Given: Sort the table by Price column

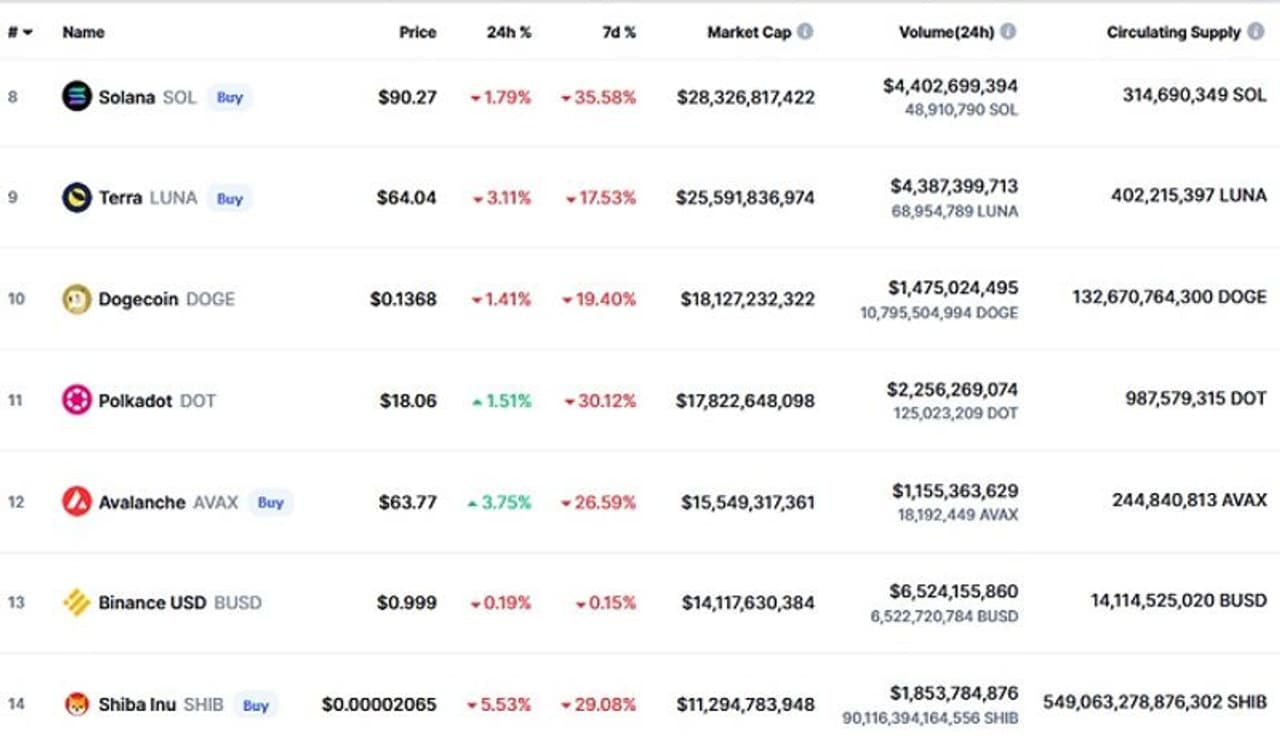Looking at the screenshot, I should click(x=417, y=32).
